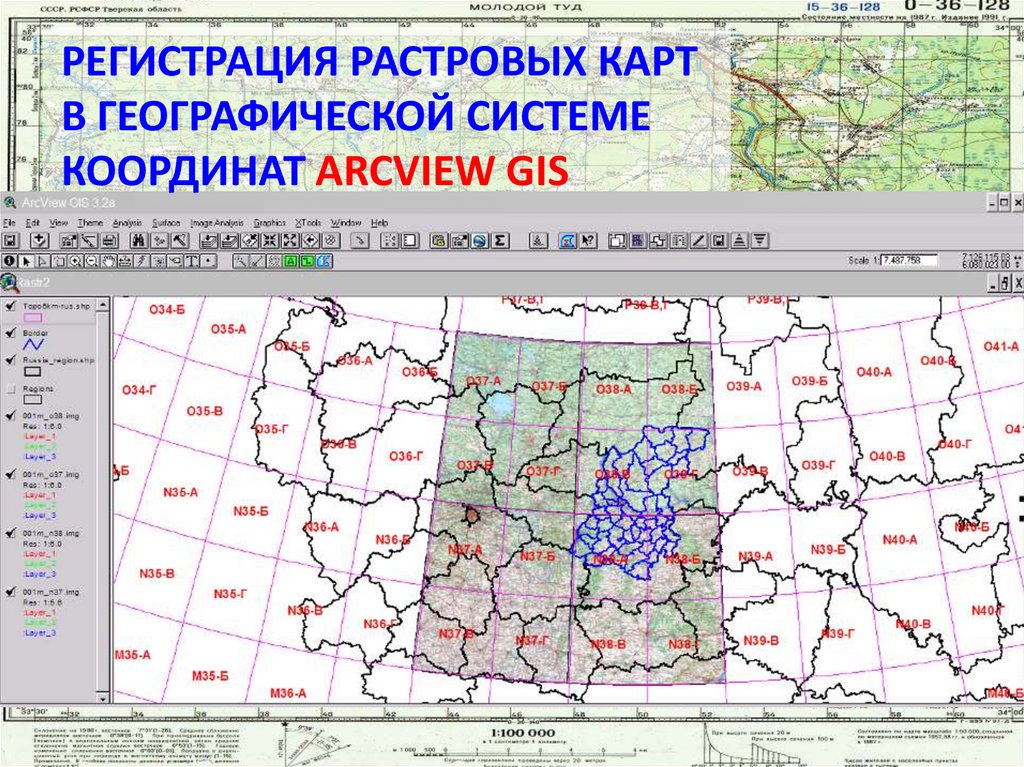The height and width of the screenshot is (767, 1024).
Task: Click Zoom to Full Extent icon
Action: click(208, 240)
